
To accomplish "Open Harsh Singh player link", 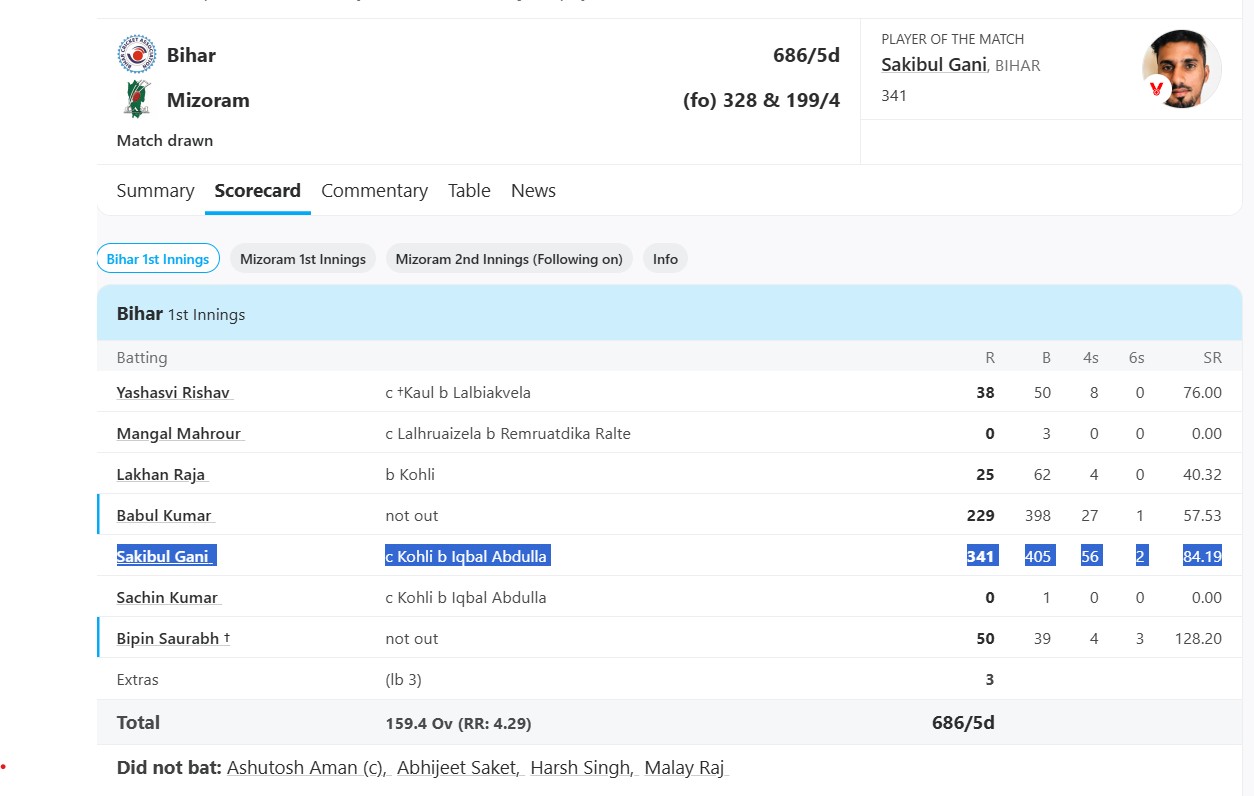I will 582,768.
